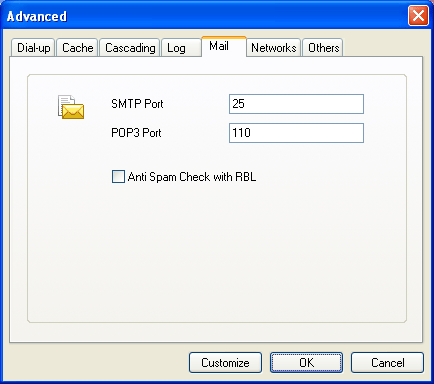Select the Cascading tab
The width and height of the screenshot is (434, 384).
tap(130, 48)
